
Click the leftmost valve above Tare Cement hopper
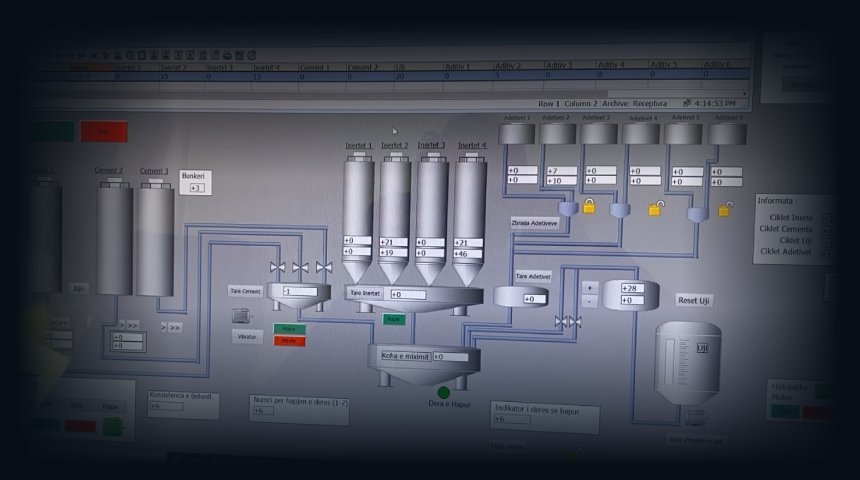click(277, 267)
